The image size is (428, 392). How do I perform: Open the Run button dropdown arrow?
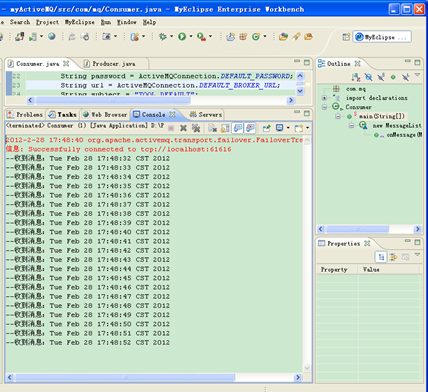tap(191, 37)
